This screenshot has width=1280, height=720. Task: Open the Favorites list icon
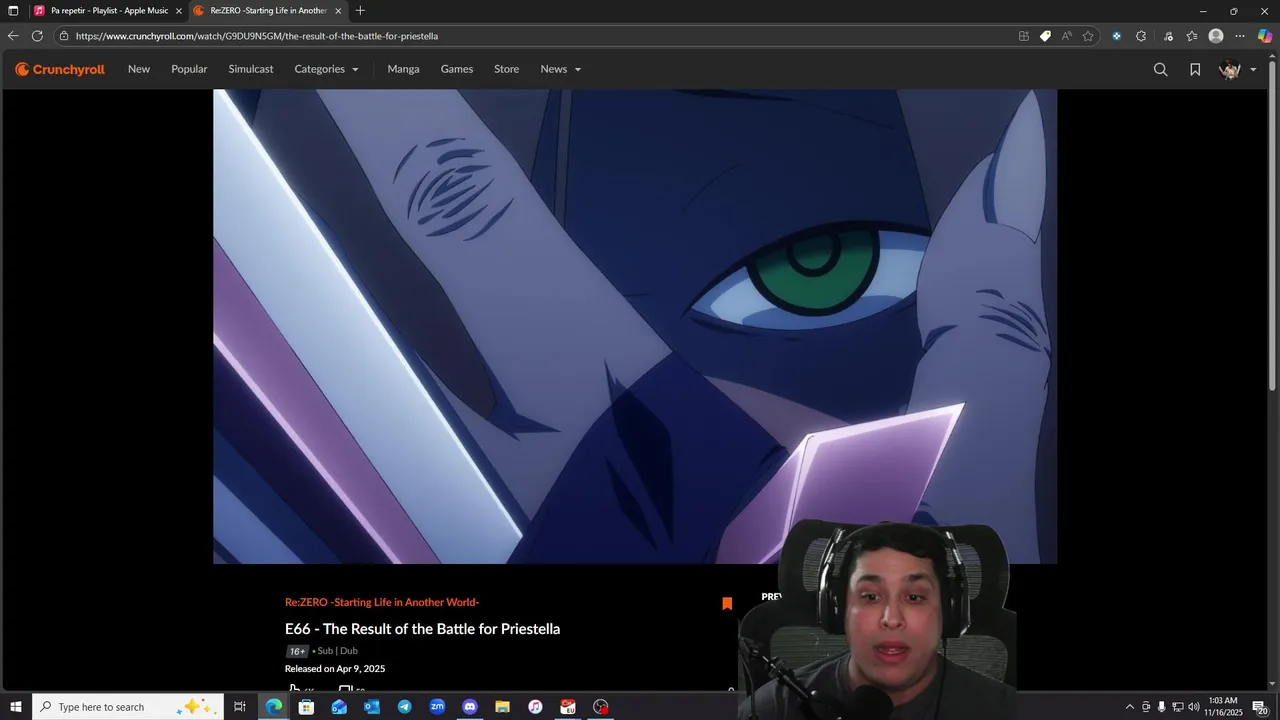point(1192,36)
